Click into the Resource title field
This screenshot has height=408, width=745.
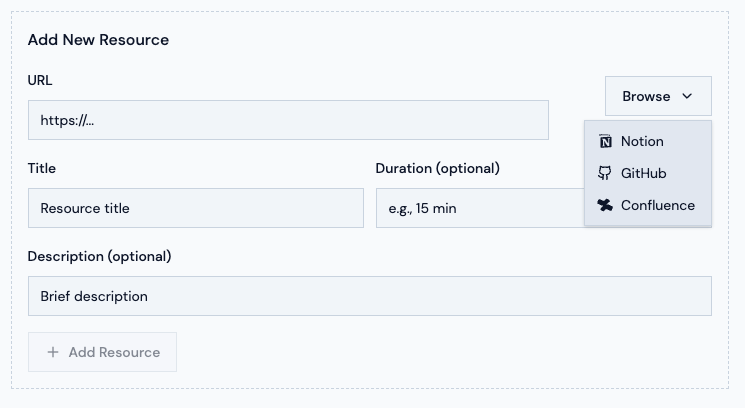(195, 208)
